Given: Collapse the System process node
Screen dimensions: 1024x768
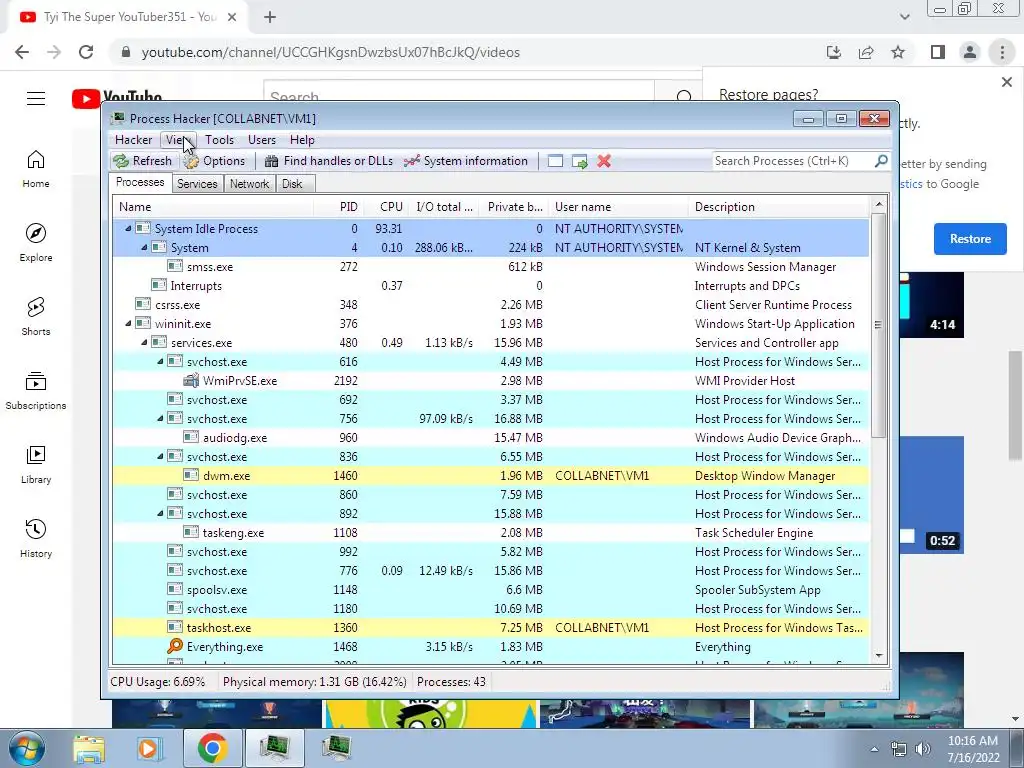Looking at the screenshot, I should [144, 248].
